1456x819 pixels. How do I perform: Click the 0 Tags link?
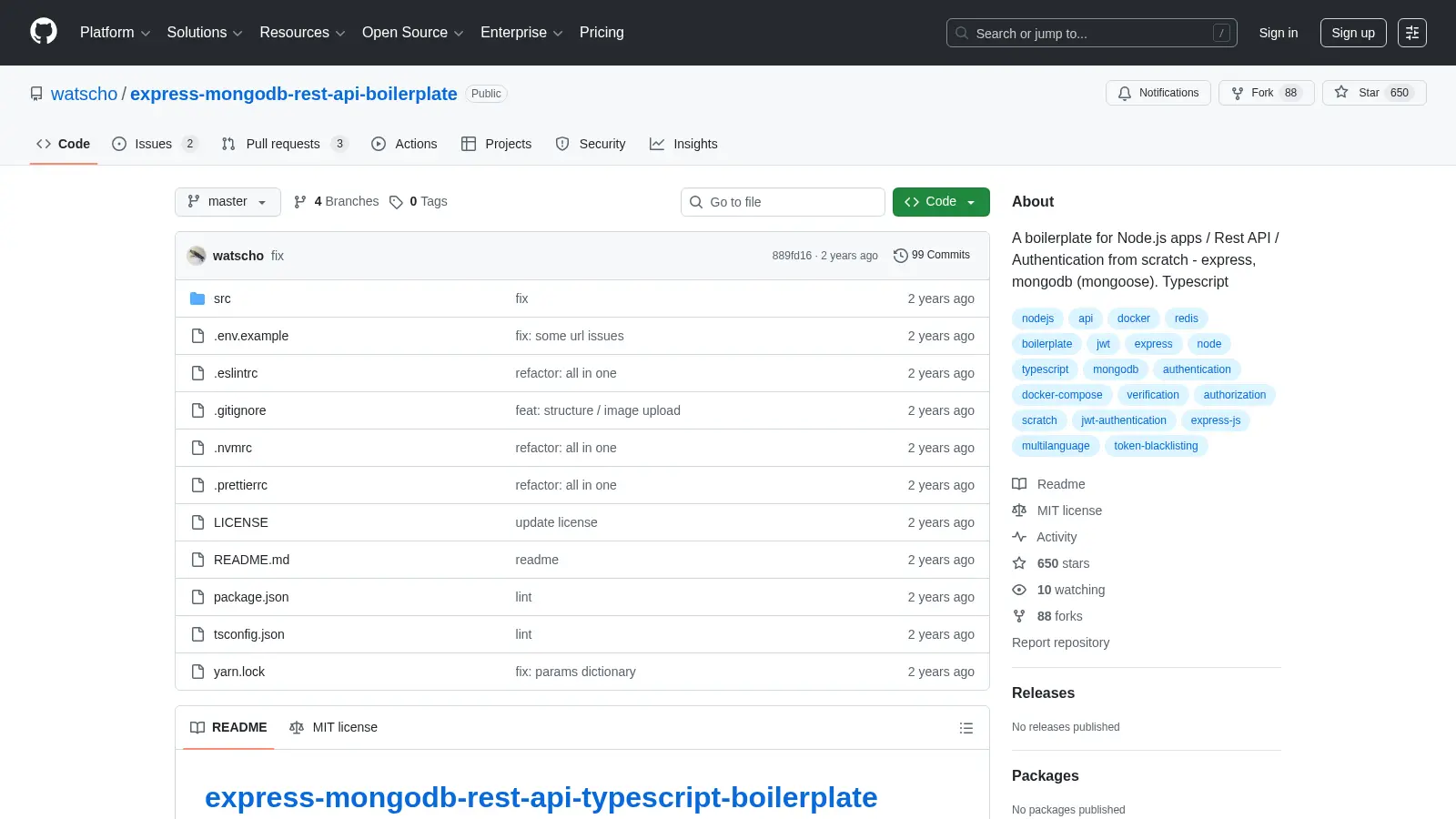[419, 202]
